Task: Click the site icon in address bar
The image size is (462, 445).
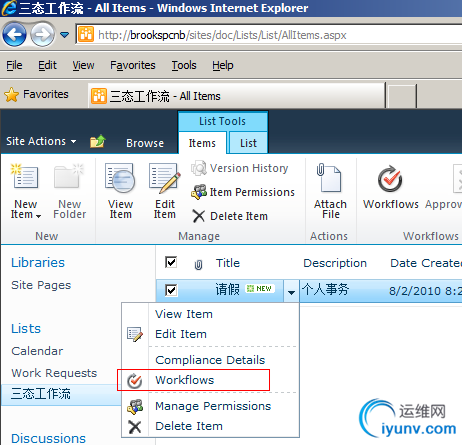Action: (86, 34)
